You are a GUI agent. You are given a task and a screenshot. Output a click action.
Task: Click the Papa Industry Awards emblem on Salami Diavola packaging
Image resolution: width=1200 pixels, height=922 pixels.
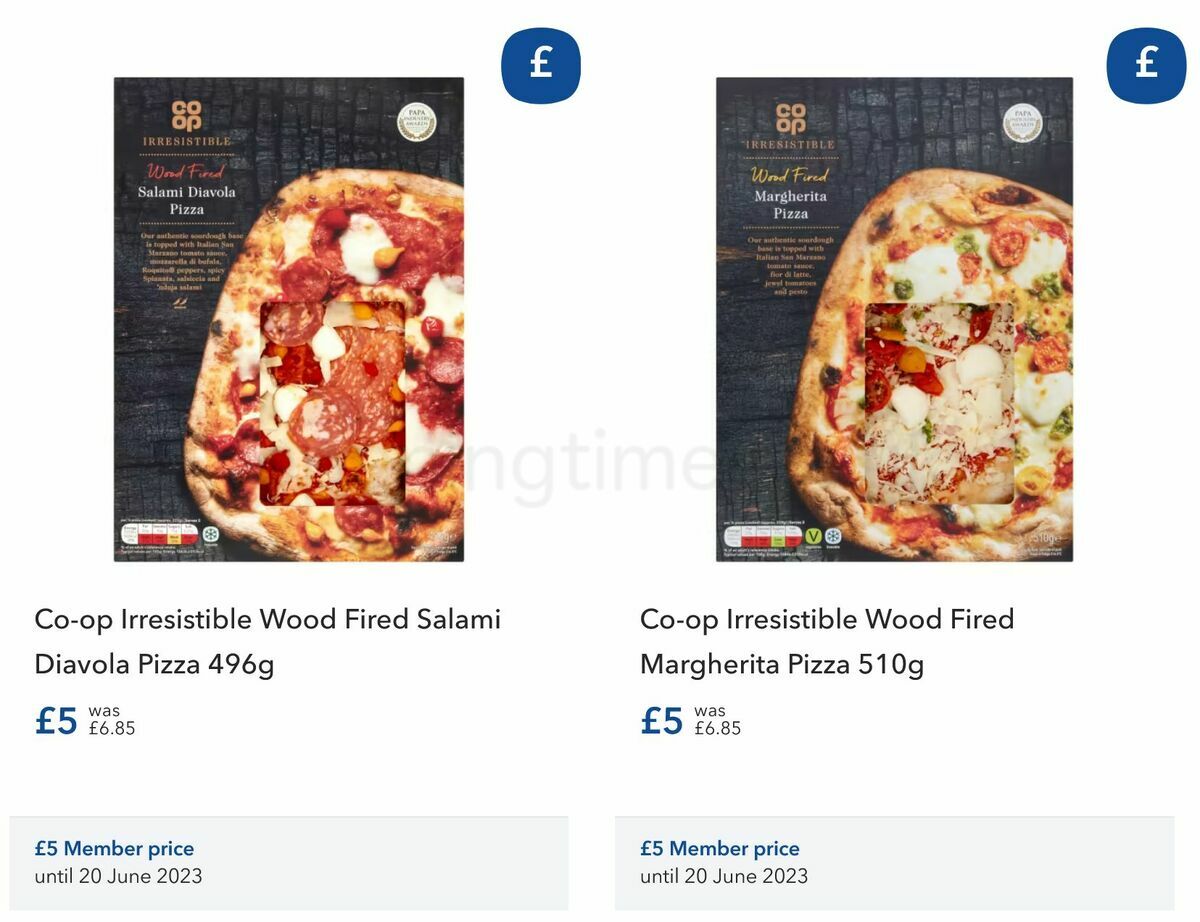423,121
